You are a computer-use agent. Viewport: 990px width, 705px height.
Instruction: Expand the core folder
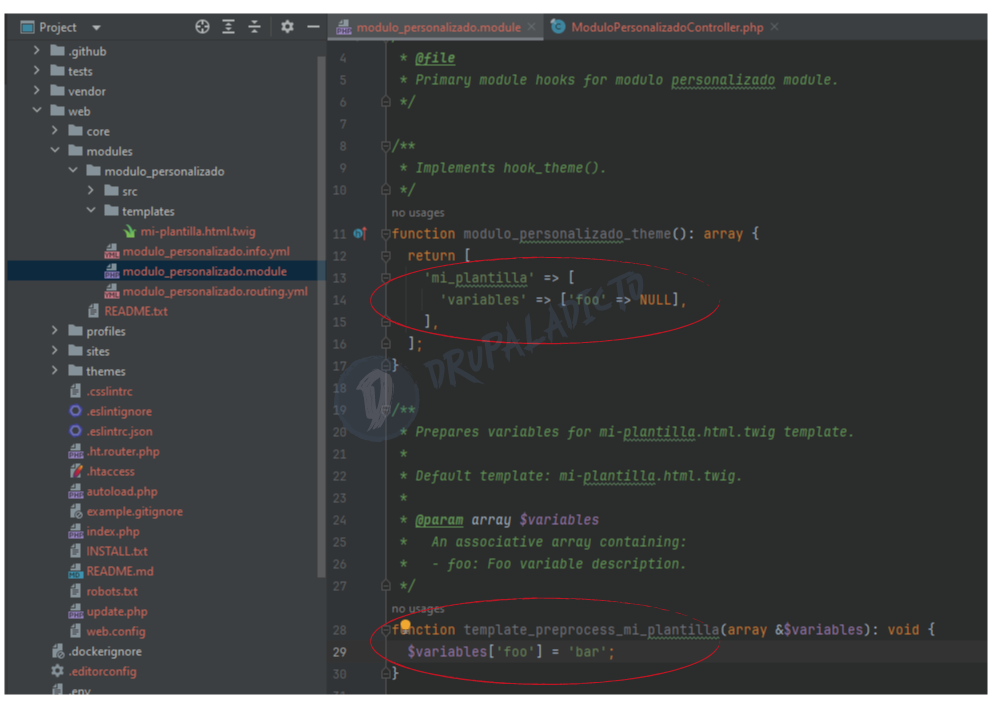(55, 131)
